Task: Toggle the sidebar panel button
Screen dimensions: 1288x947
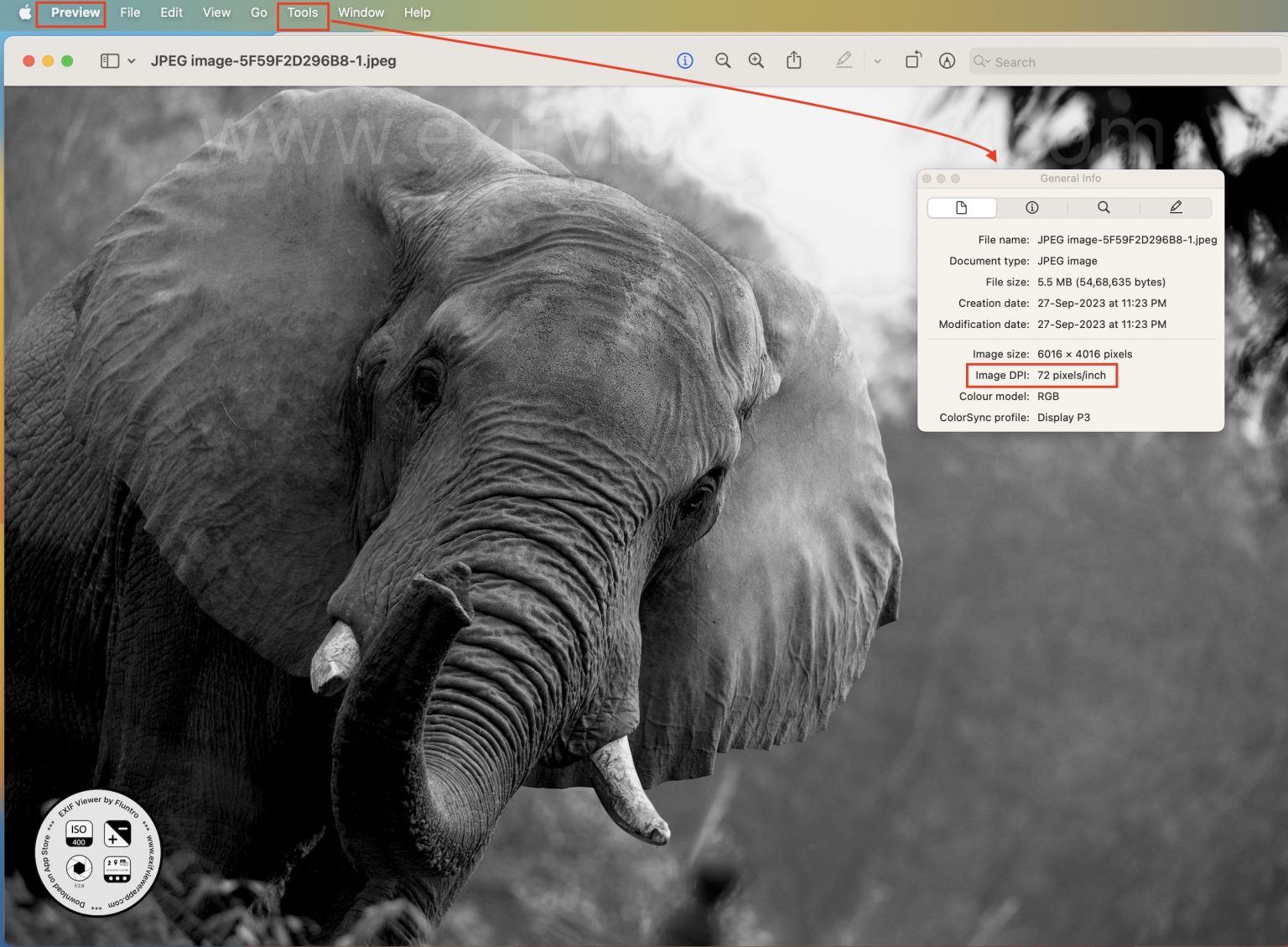Action: [110, 60]
